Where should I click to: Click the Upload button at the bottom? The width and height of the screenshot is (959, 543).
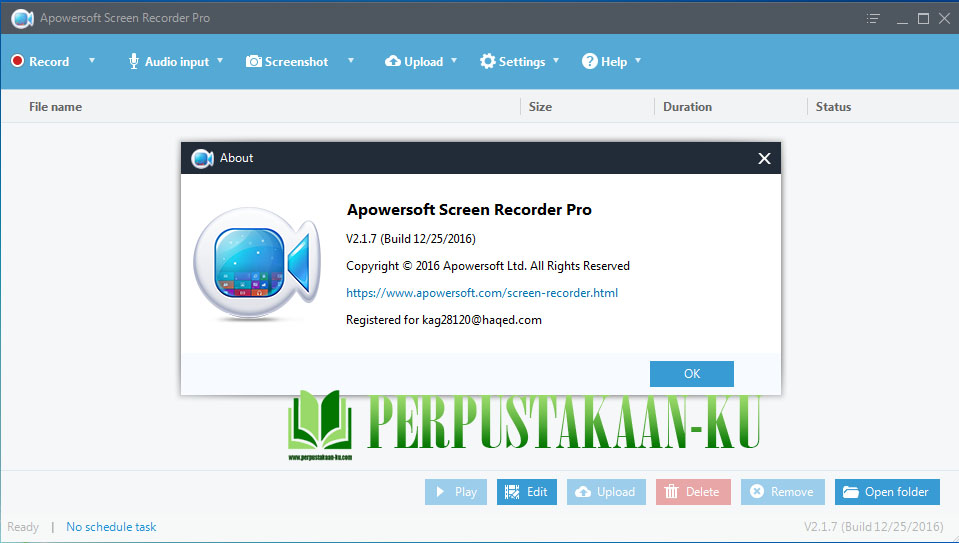pos(606,492)
